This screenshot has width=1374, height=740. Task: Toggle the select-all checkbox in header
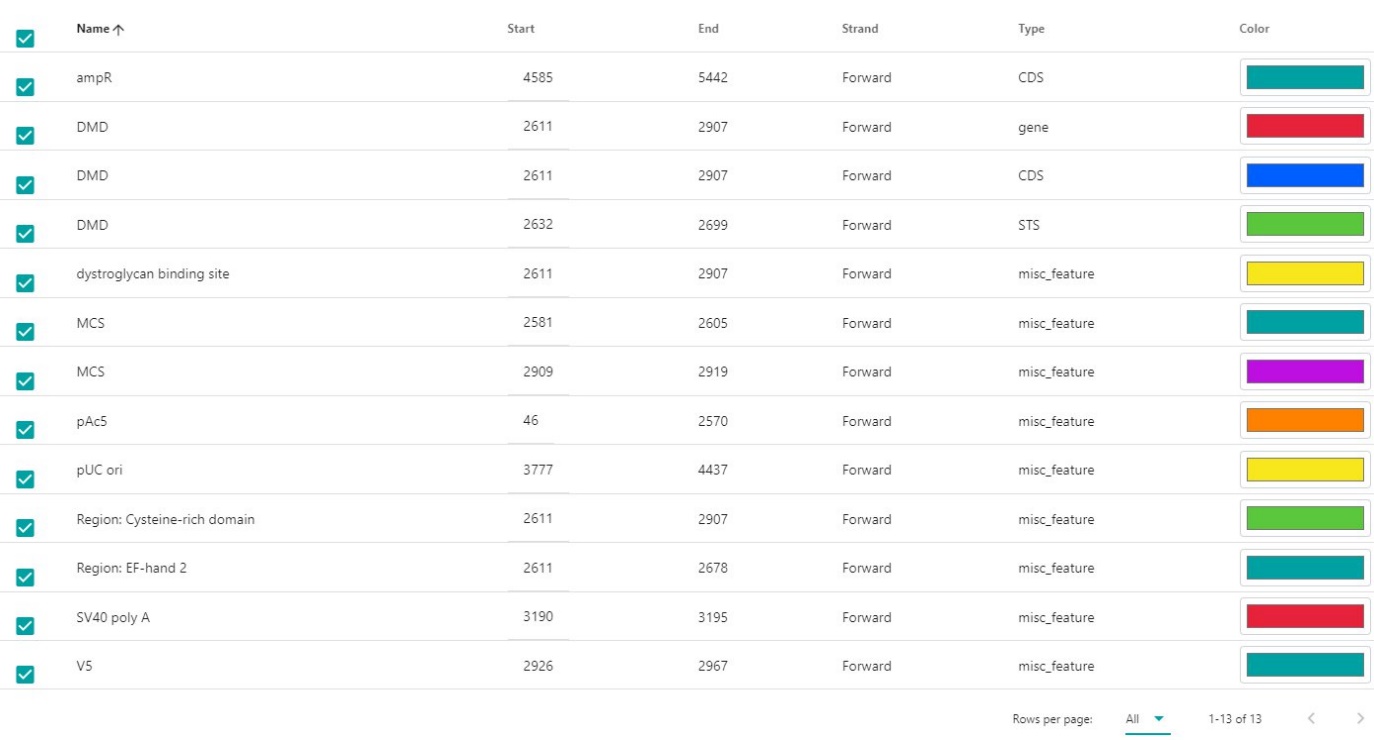tap(25, 38)
